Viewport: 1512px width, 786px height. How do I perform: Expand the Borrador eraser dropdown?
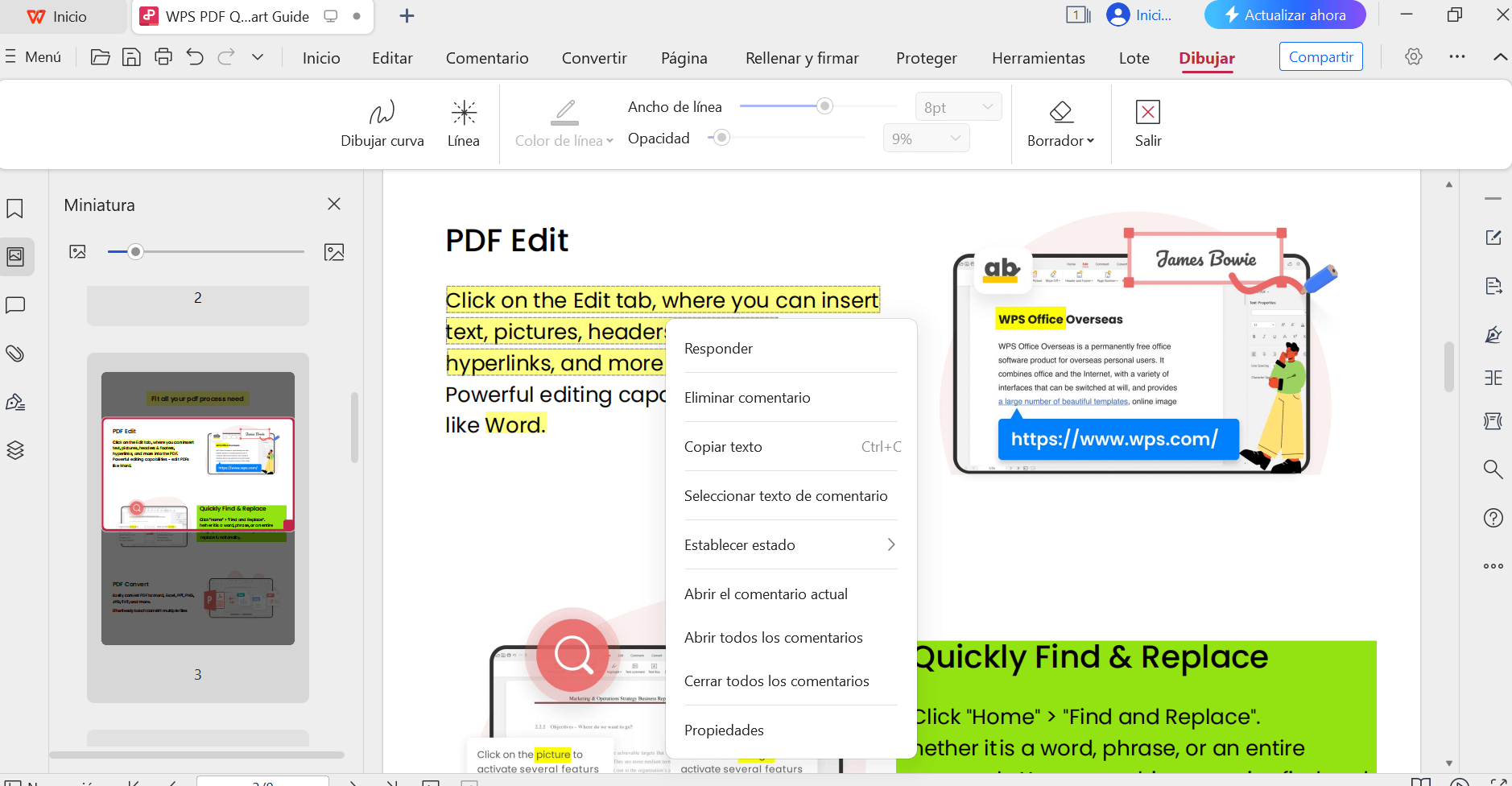coord(1060,141)
